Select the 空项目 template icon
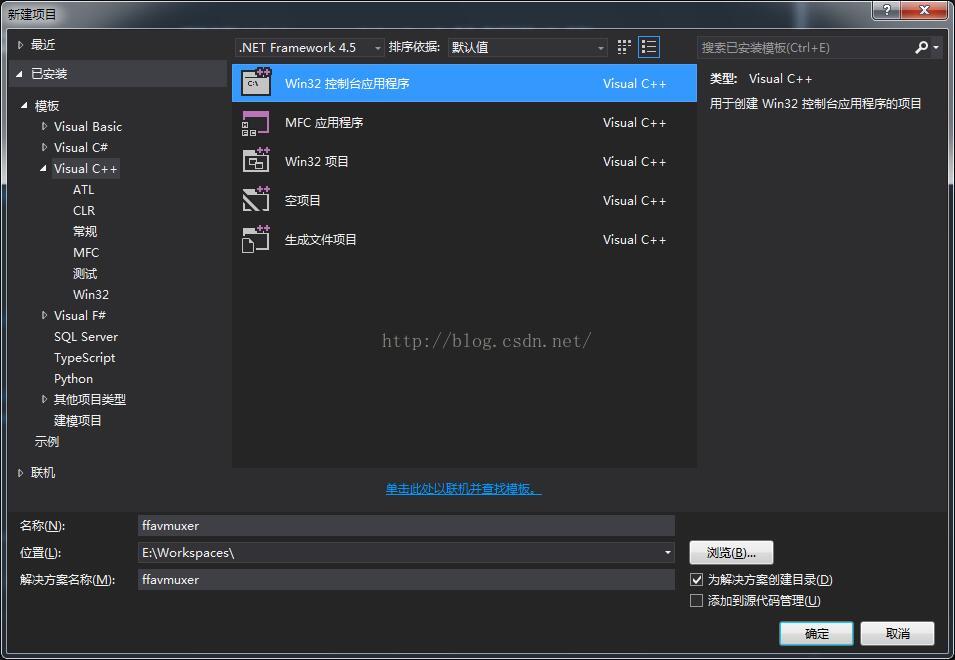The height and width of the screenshot is (660, 955). [256, 200]
